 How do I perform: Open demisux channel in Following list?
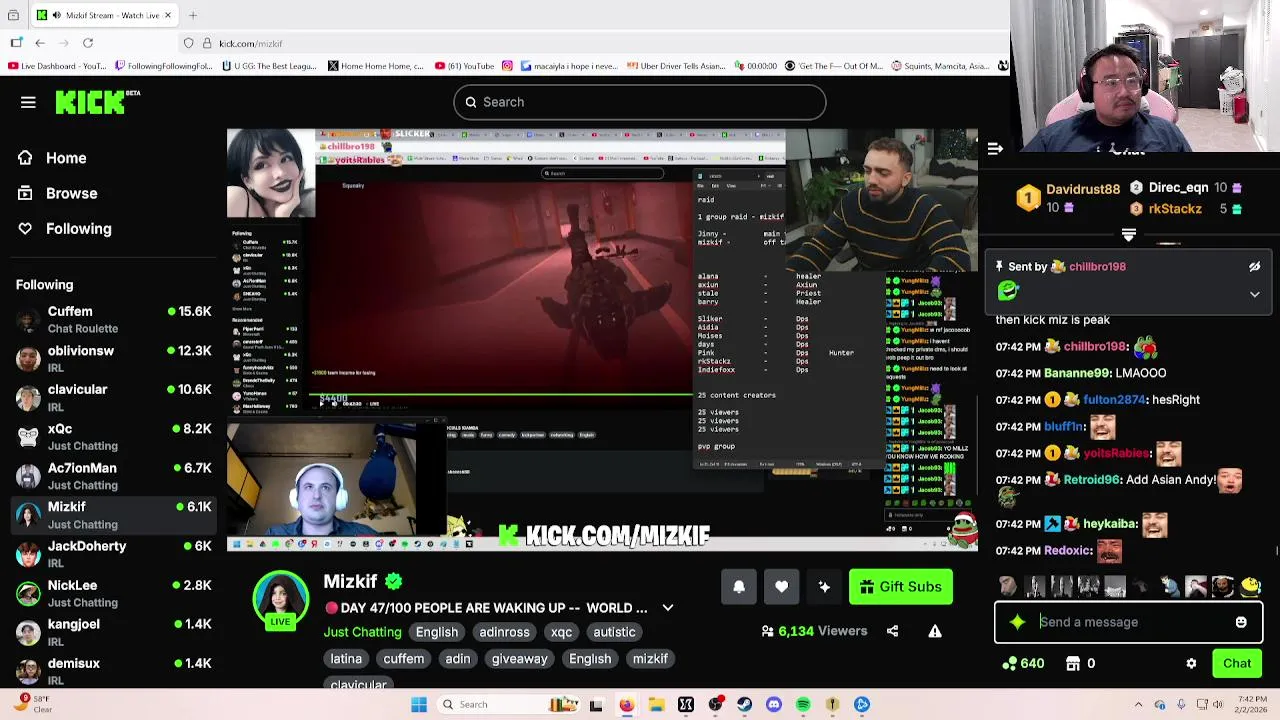click(x=113, y=671)
